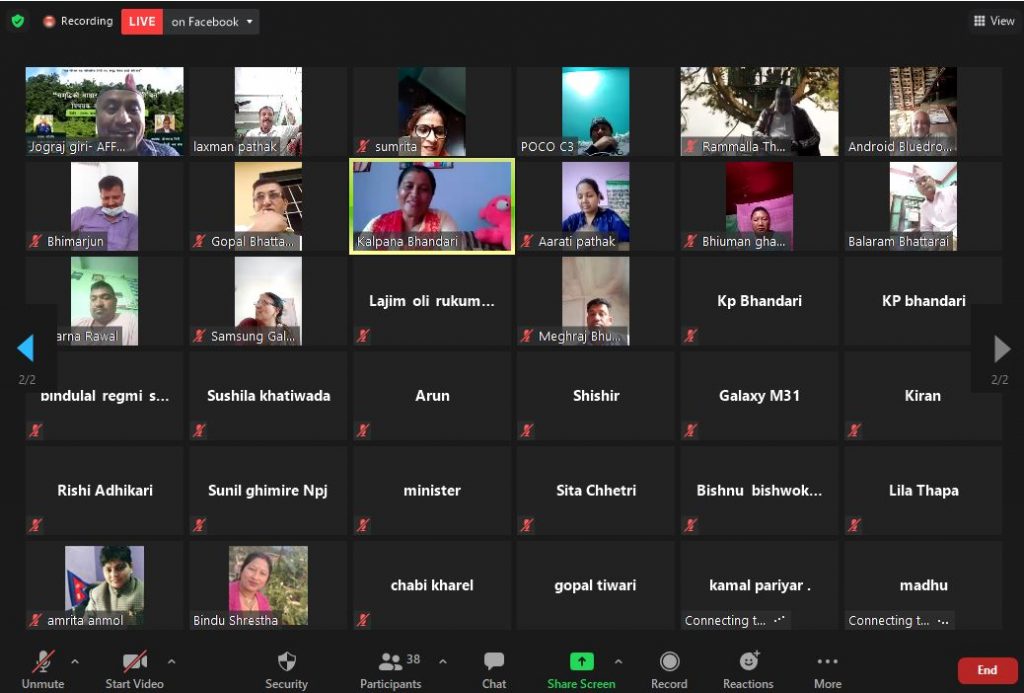
Task: Open the View layout menu
Action: [x=993, y=21]
